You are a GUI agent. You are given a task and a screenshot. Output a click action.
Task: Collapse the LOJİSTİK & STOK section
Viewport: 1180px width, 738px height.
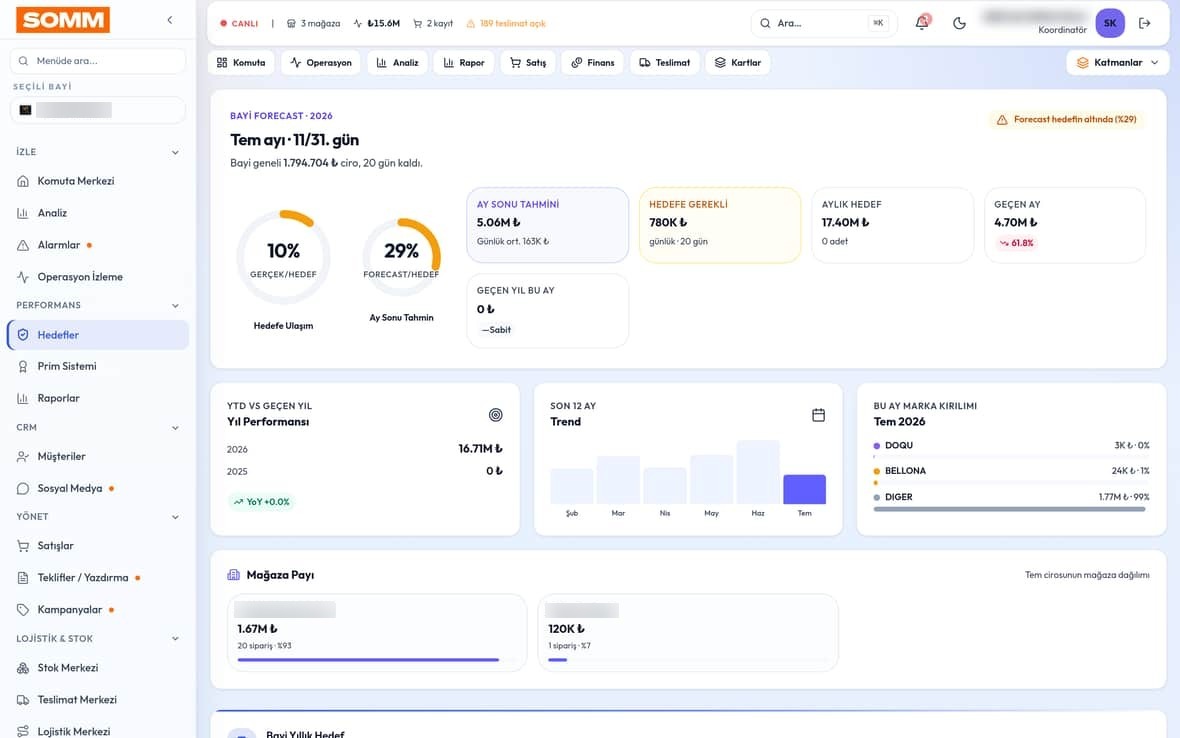[175, 639]
